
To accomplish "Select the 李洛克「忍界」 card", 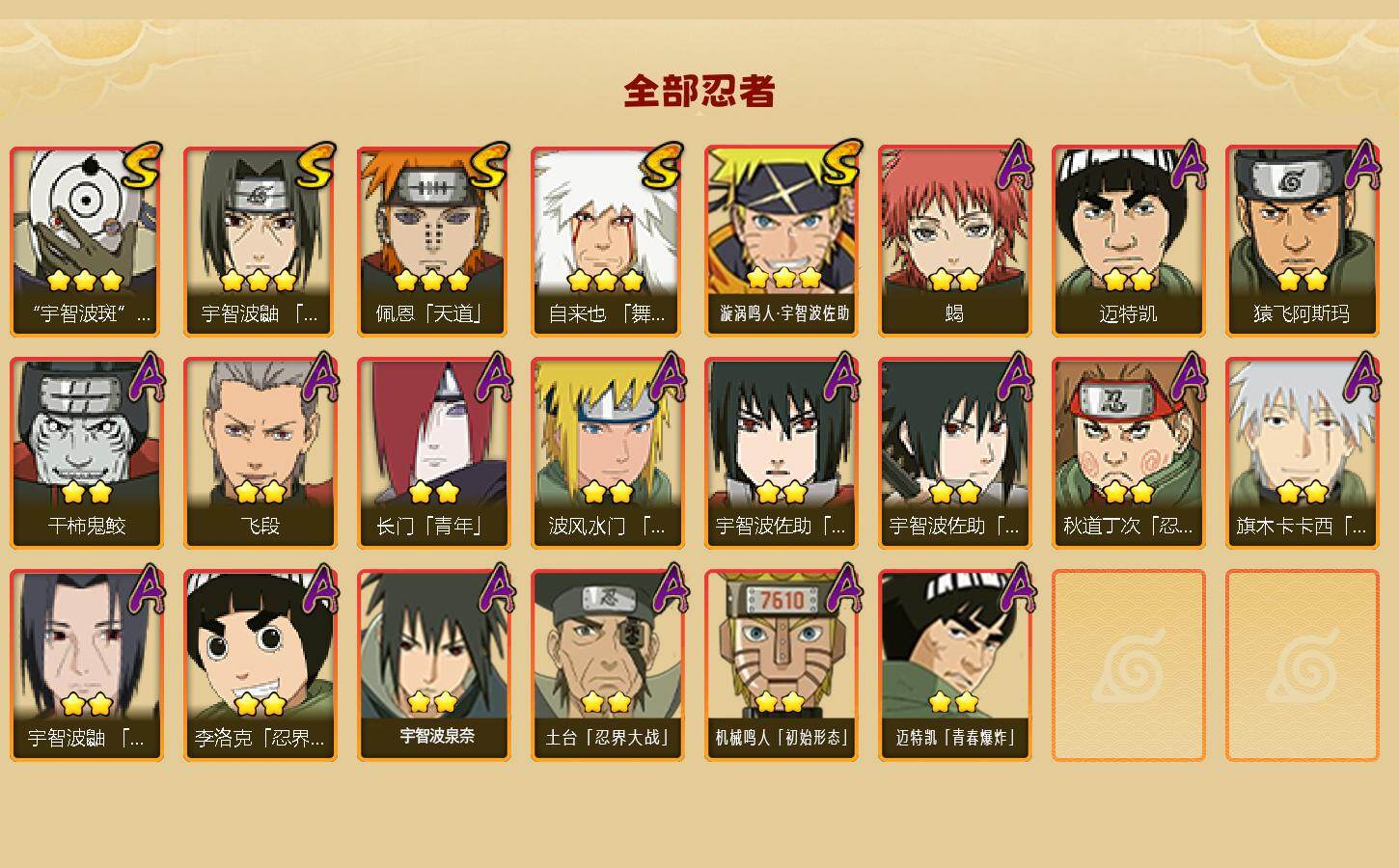I will pyautogui.click(x=260, y=665).
